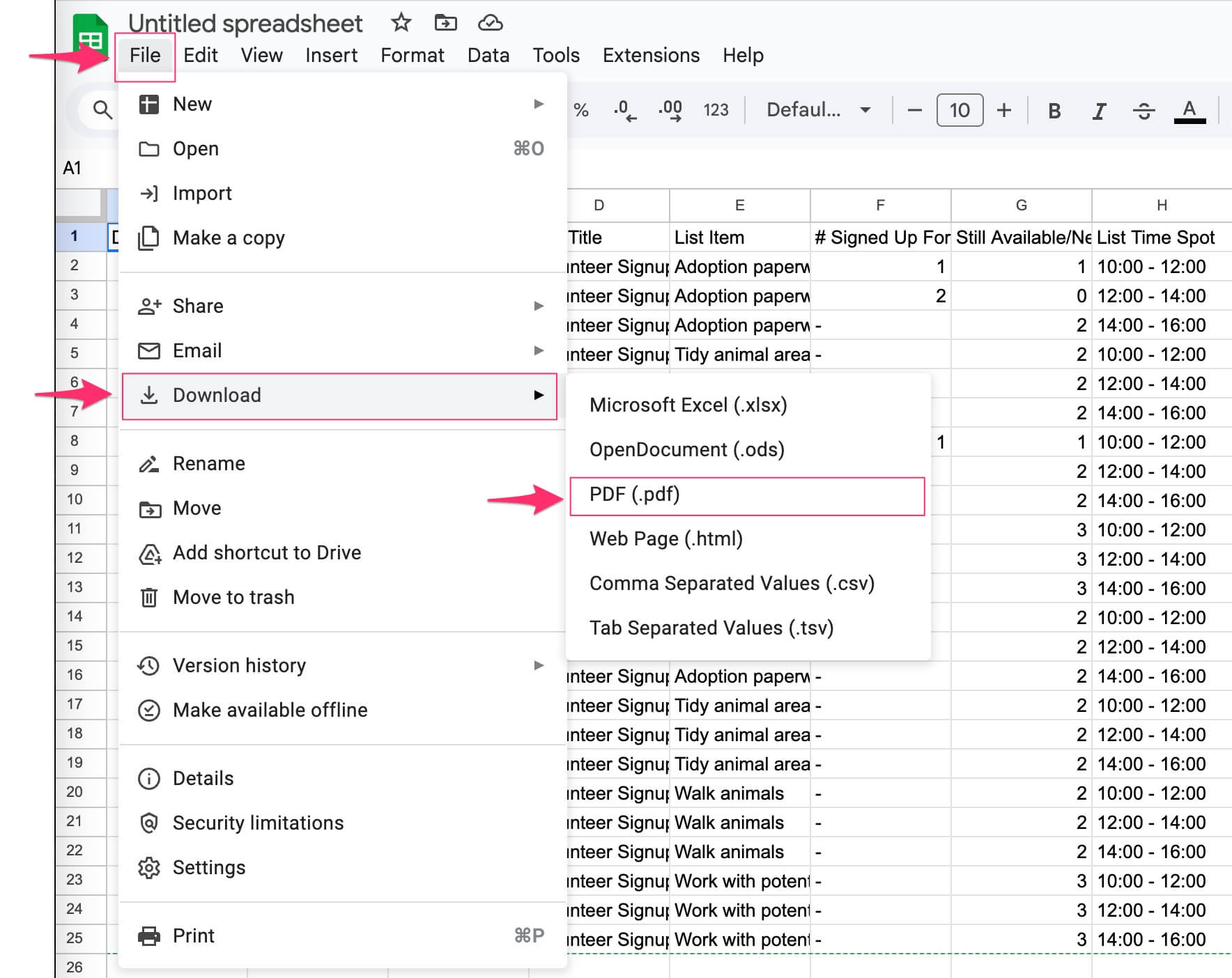Open the Format menu

click(x=412, y=55)
